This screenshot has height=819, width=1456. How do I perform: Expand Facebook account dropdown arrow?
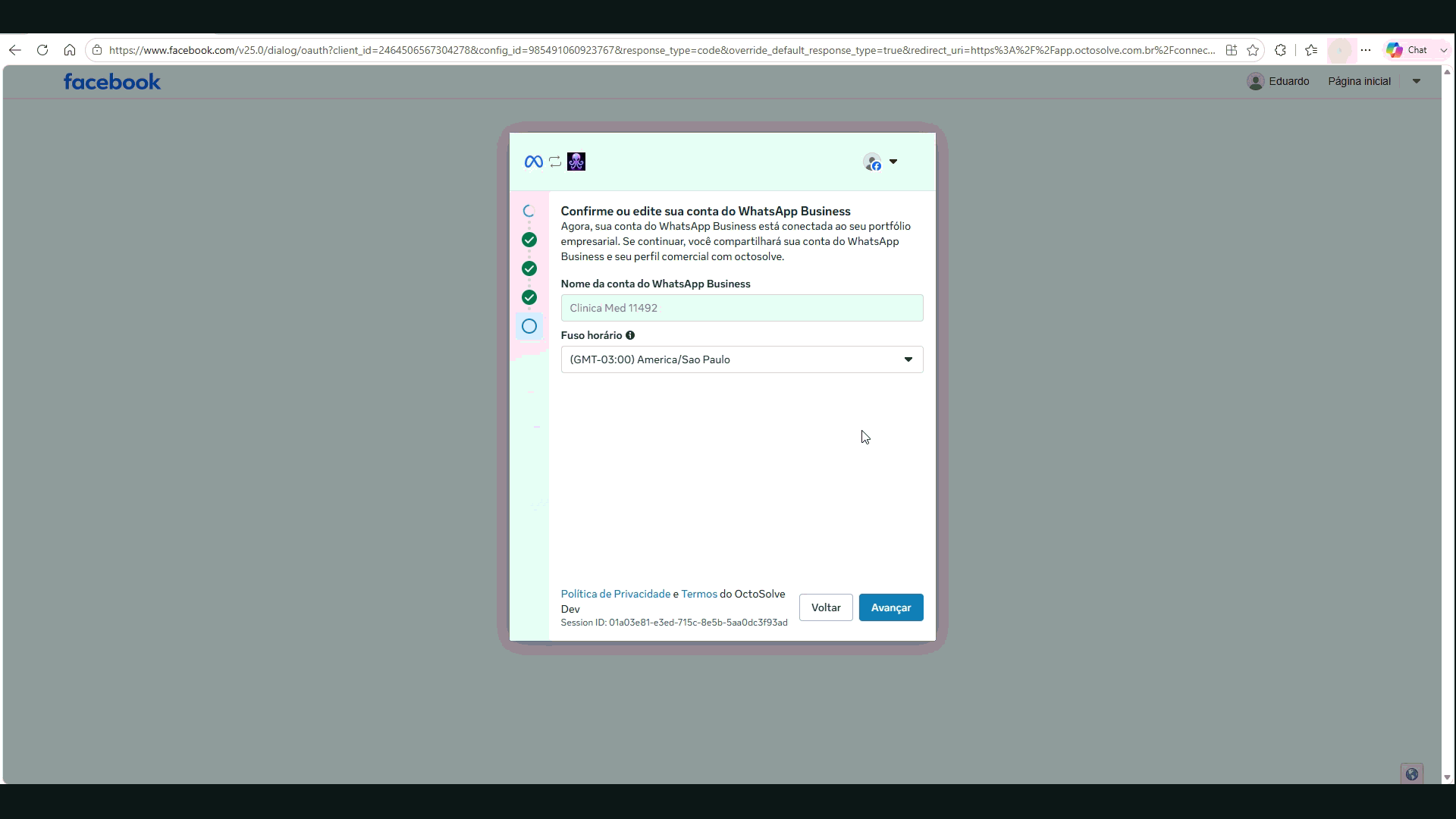click(x=1416, y=81)
